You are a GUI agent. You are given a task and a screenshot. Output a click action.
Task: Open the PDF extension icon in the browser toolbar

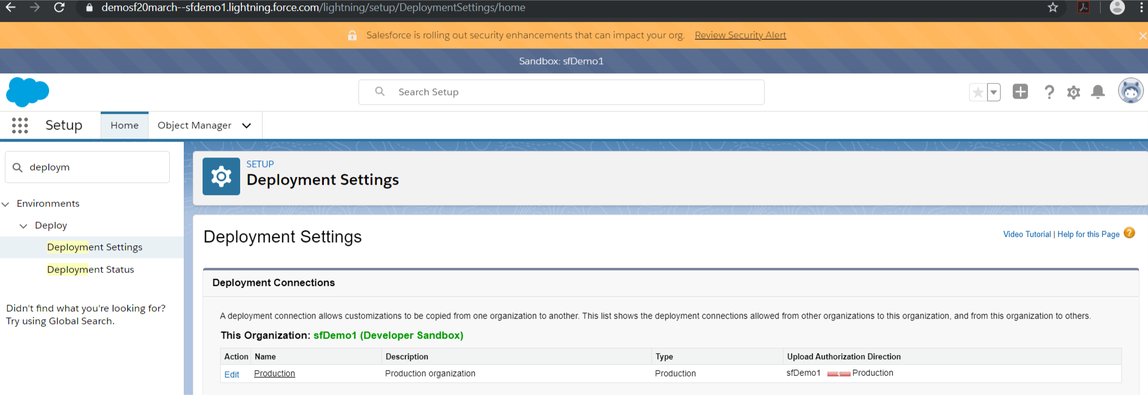click(1083, 7)
